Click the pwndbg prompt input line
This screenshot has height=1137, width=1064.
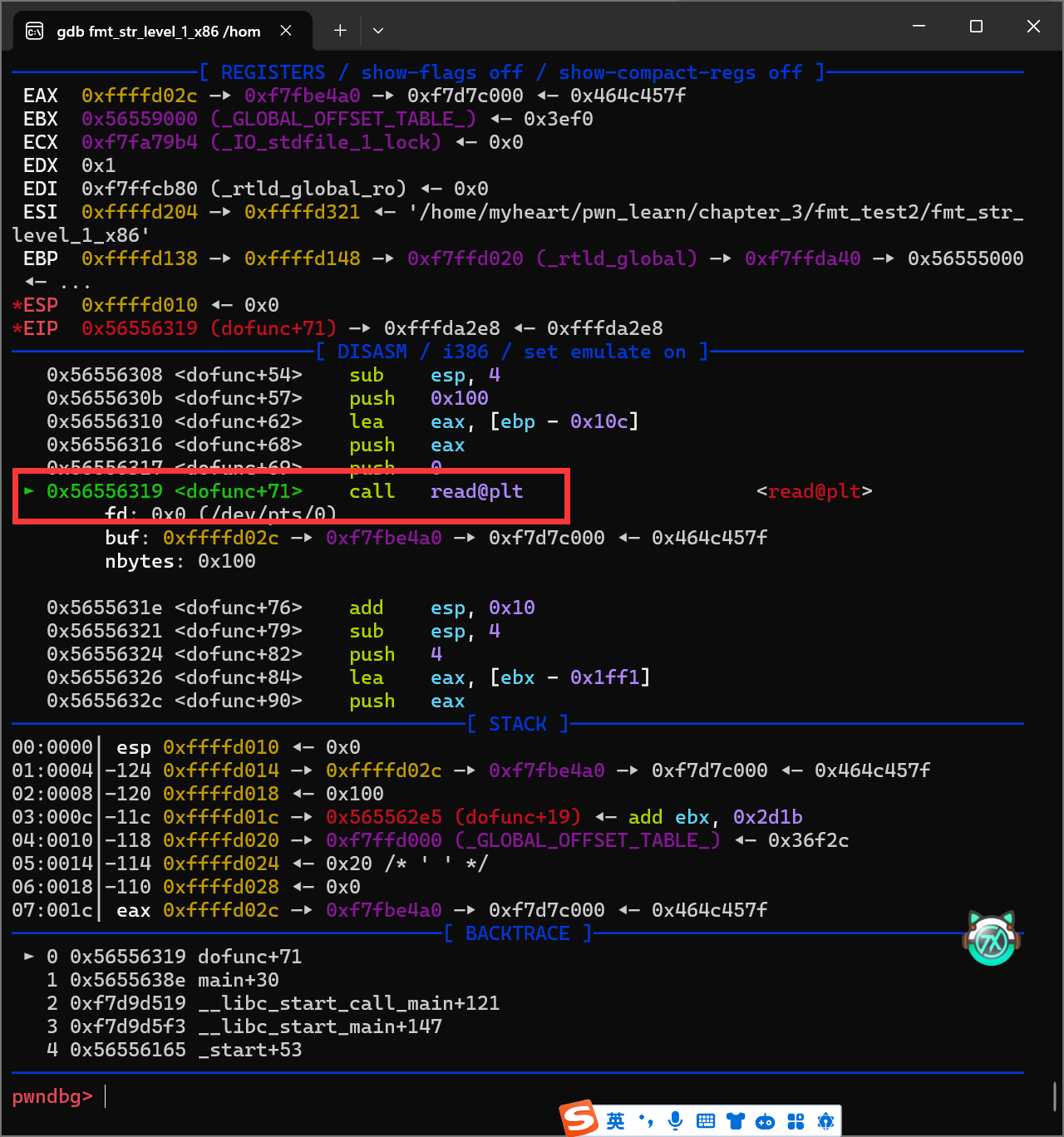[499, 1097]
